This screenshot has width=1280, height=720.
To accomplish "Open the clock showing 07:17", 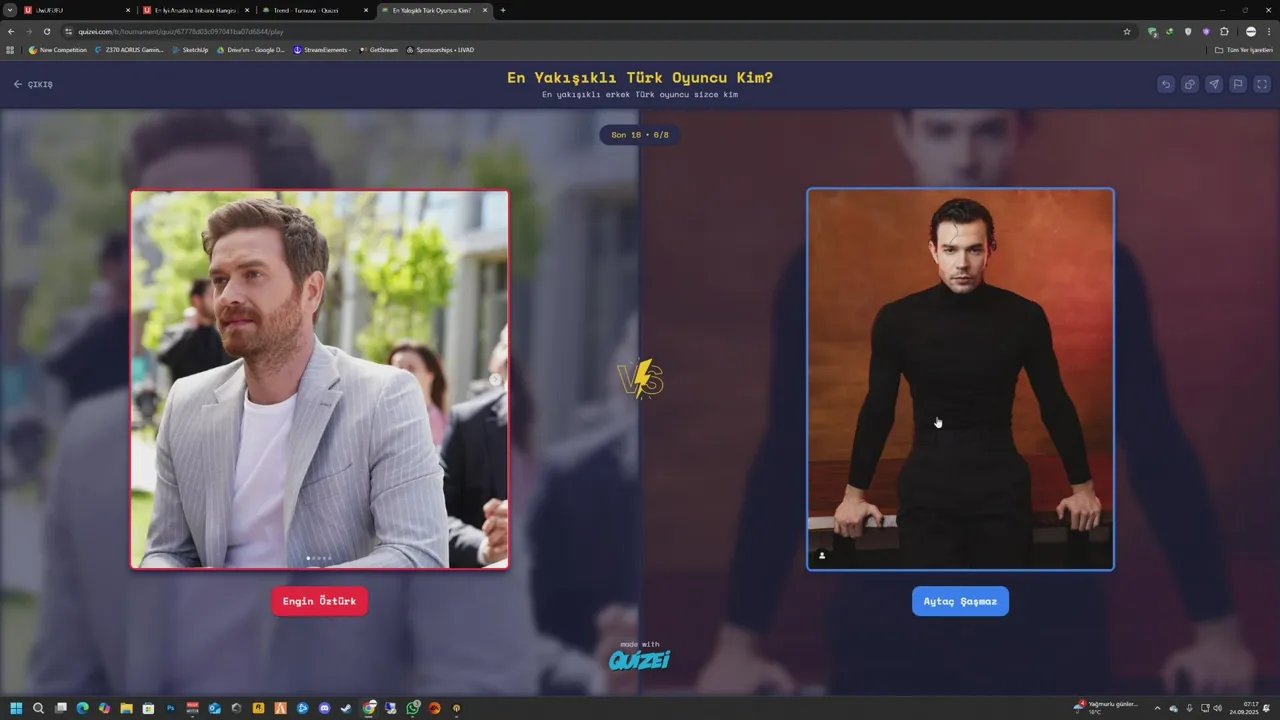I will pos(1245,708).
